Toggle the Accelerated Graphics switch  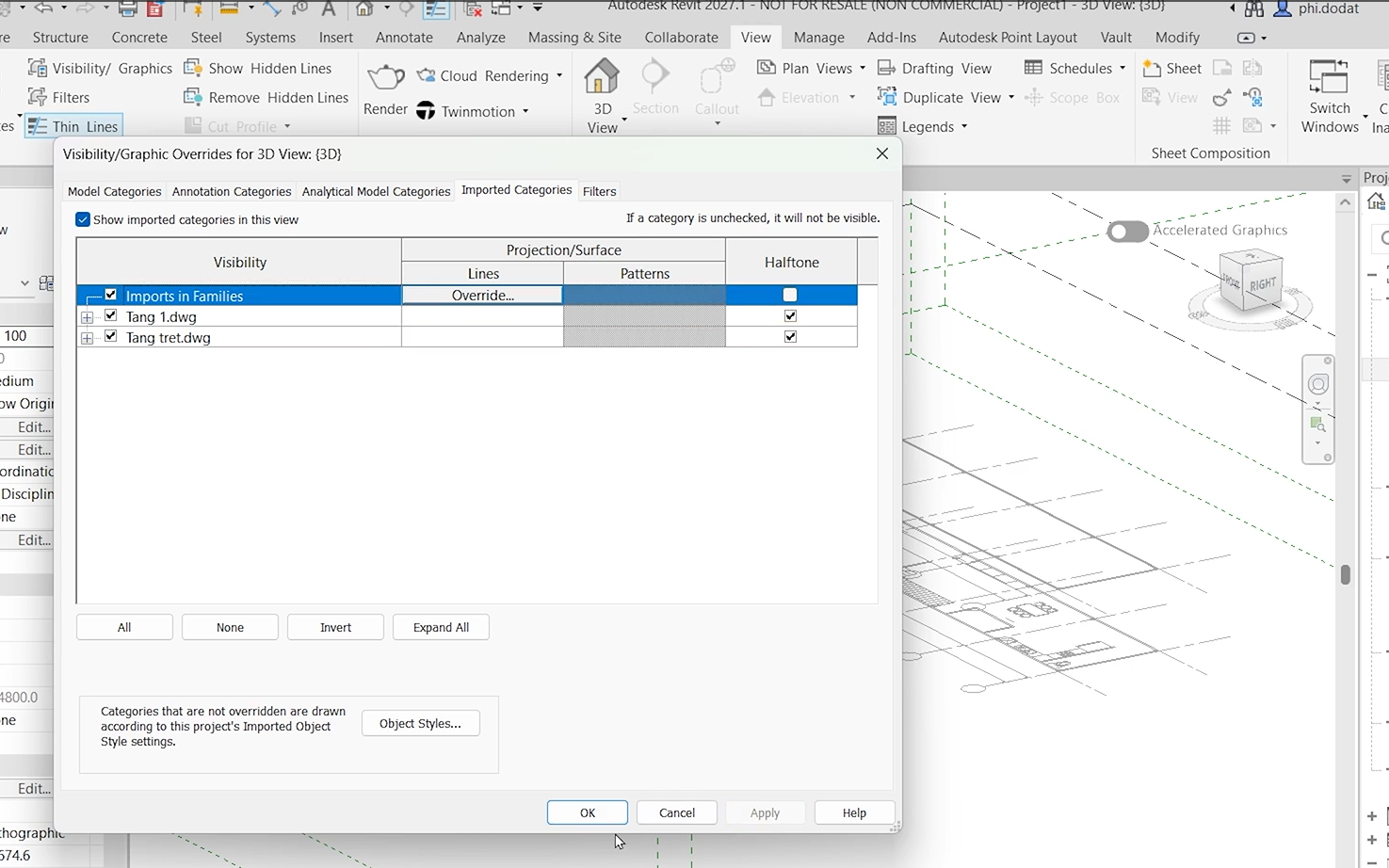coord(1127,231)
